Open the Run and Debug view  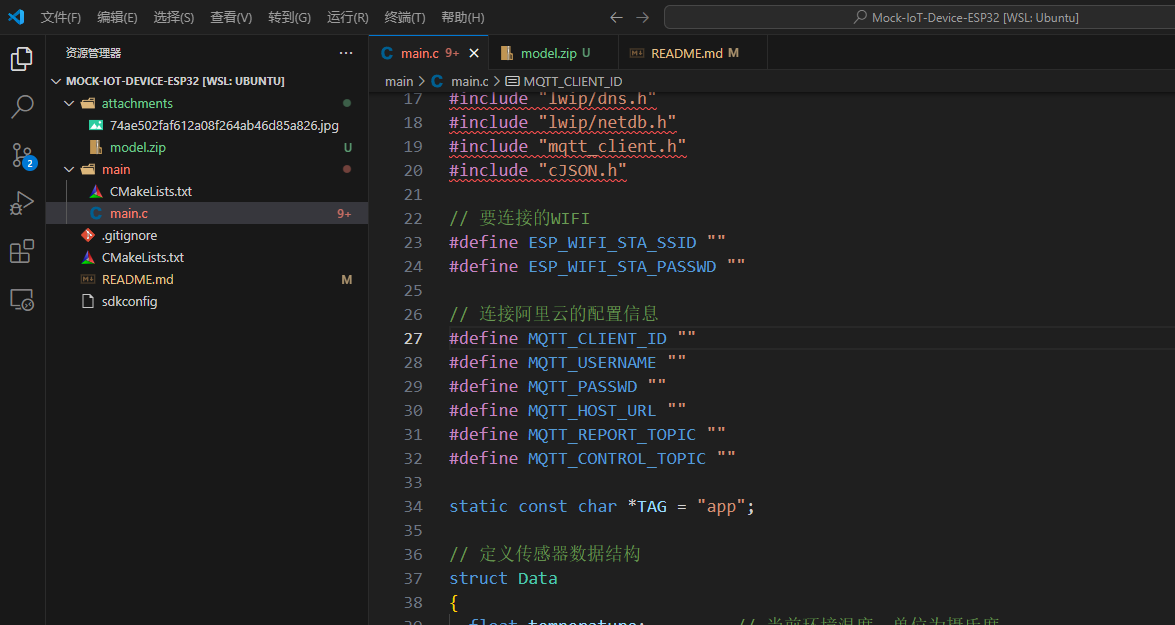click(22, 203)
